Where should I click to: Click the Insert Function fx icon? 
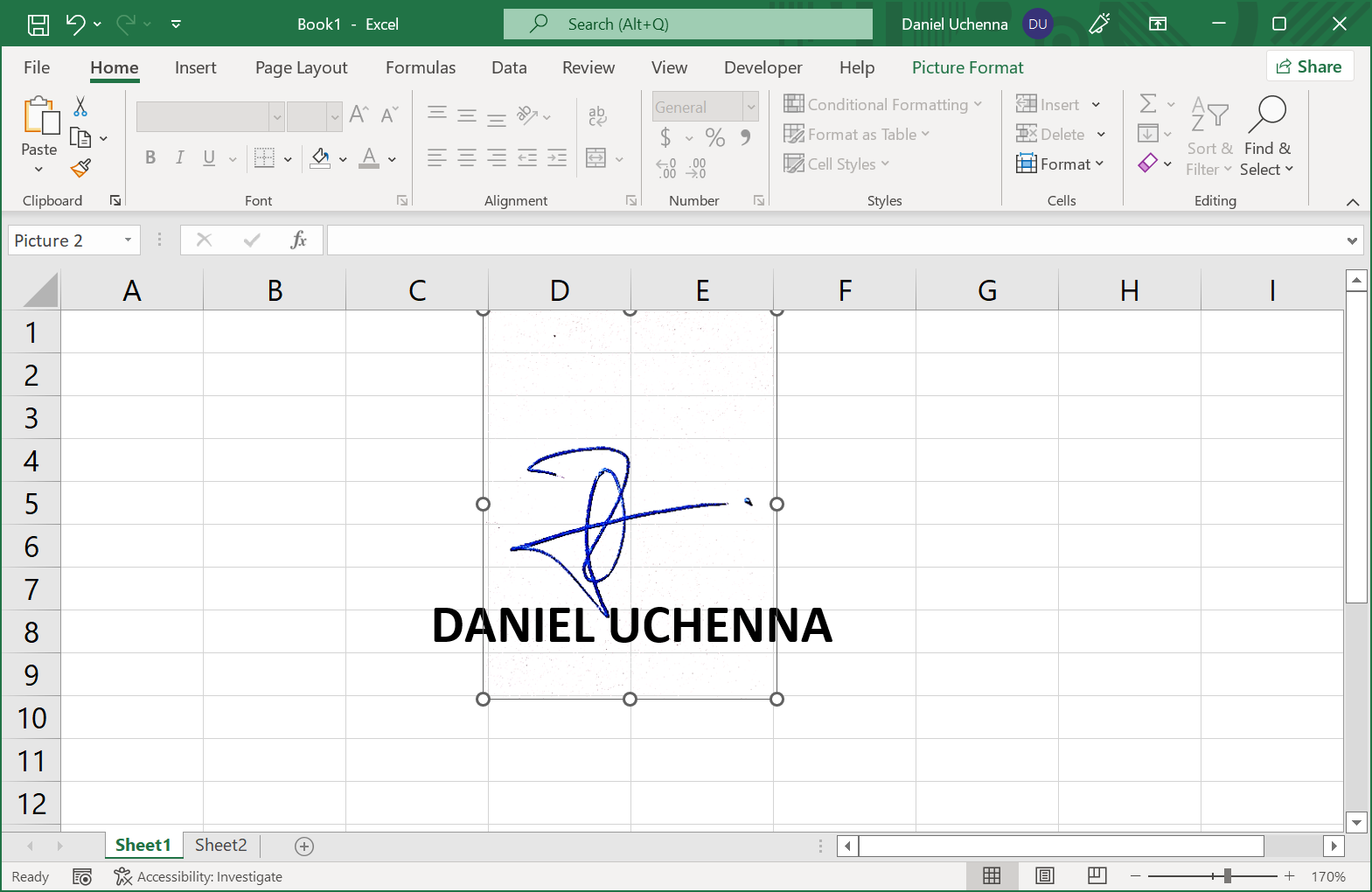(x=298, y=240)
